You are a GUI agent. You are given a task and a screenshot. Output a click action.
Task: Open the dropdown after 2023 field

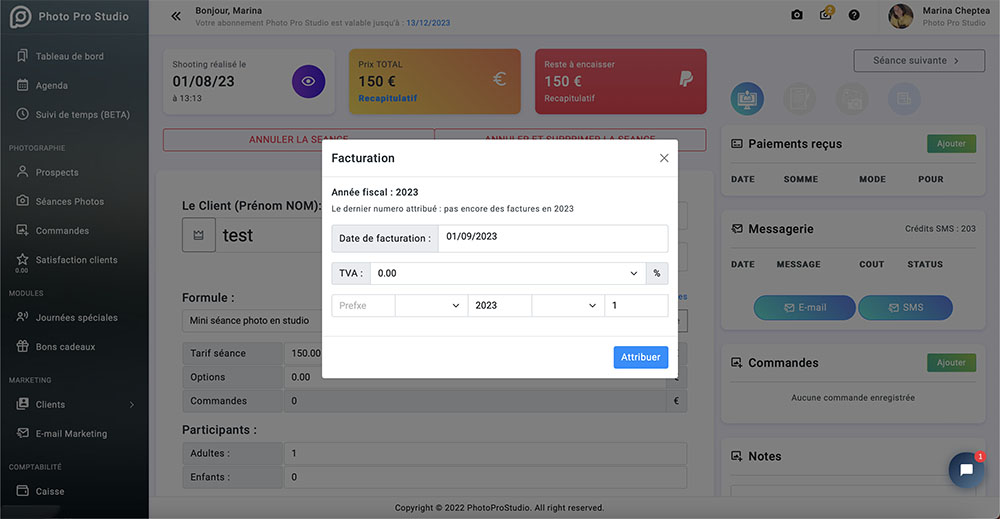[x=568, y=305]
